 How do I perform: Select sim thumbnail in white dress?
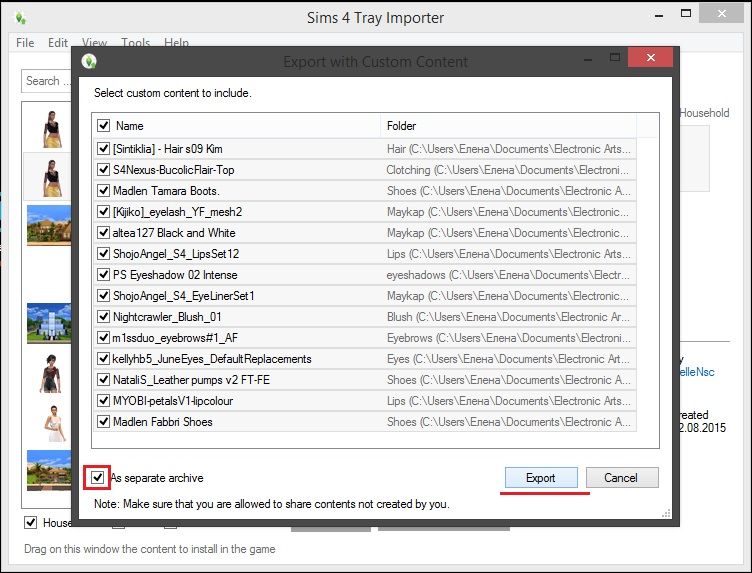54,423
